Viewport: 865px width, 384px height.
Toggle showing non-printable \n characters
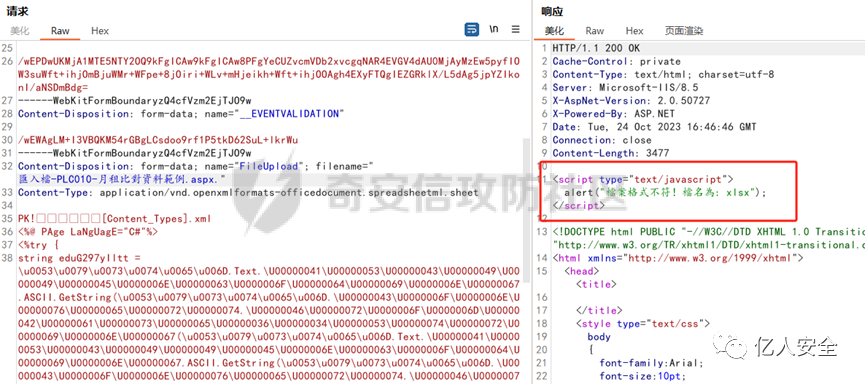pyautogui.click(x=494, y=29)
